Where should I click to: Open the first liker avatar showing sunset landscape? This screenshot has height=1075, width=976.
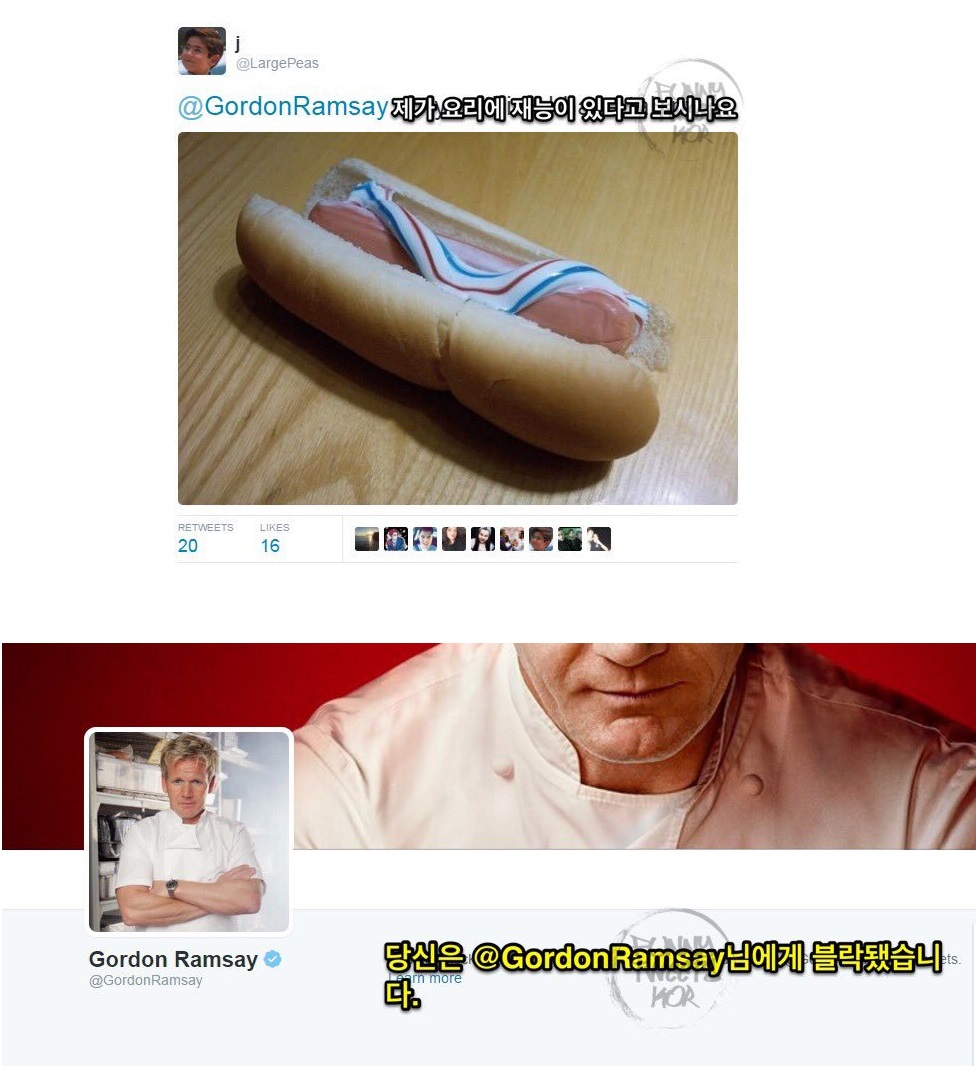367,539
